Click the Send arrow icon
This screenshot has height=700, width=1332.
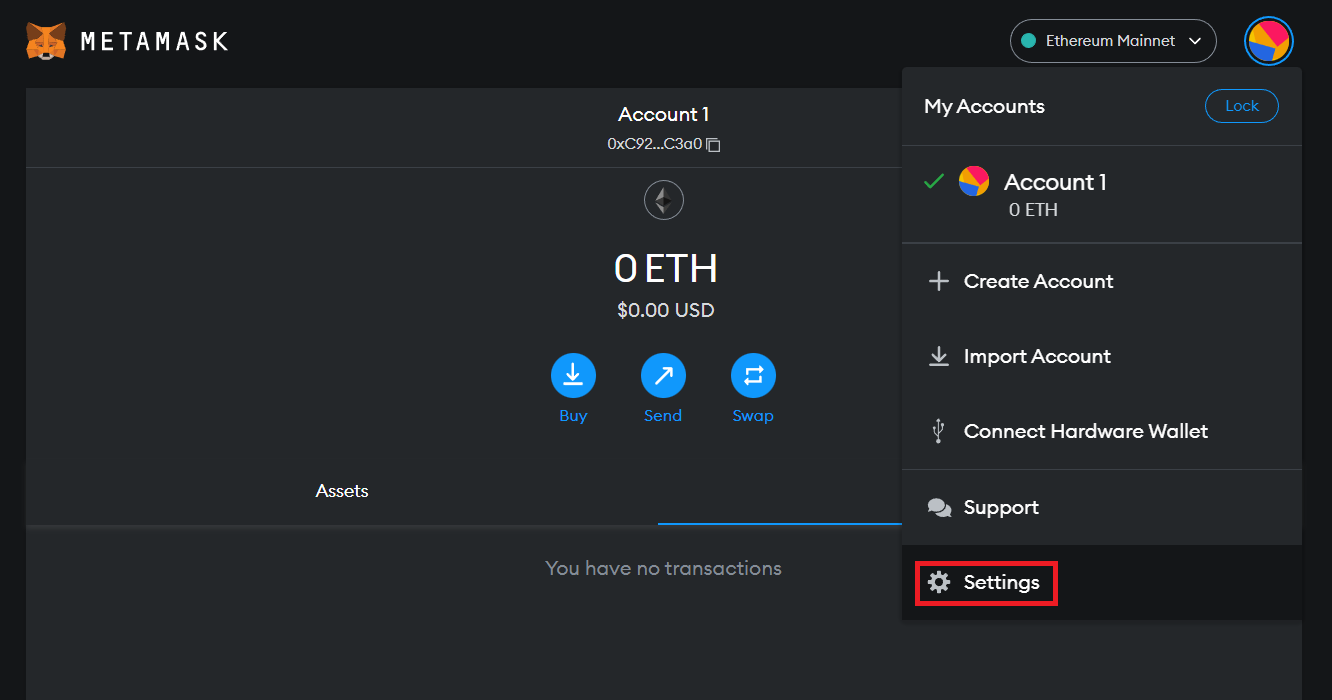tap(663, 376)
